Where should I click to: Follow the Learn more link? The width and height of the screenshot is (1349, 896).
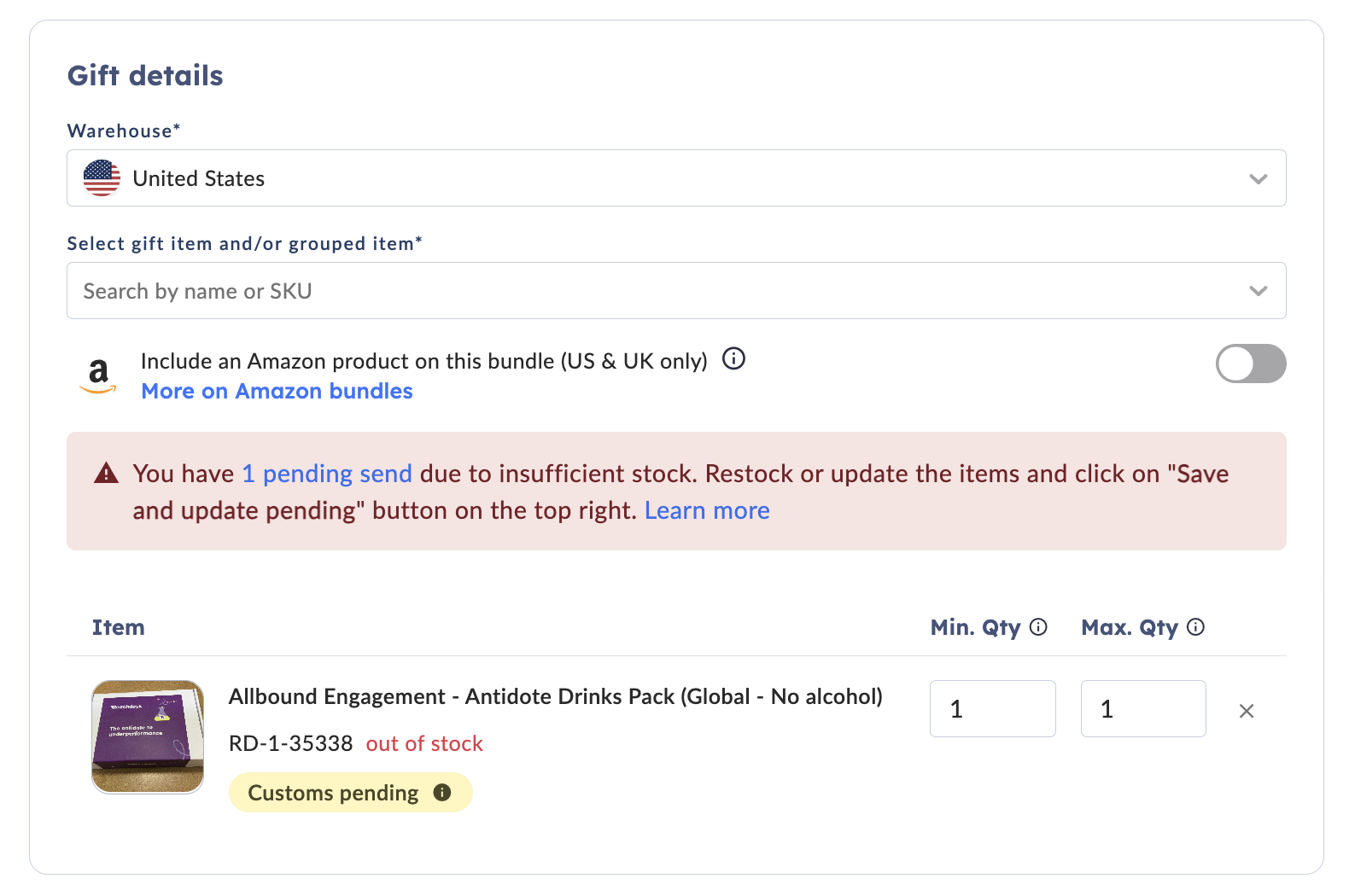click(707, 510)
